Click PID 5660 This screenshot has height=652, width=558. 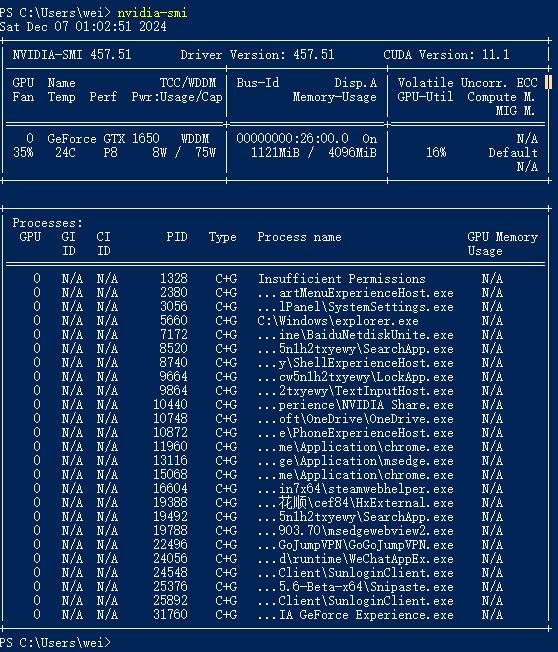(x=173, y=321)
